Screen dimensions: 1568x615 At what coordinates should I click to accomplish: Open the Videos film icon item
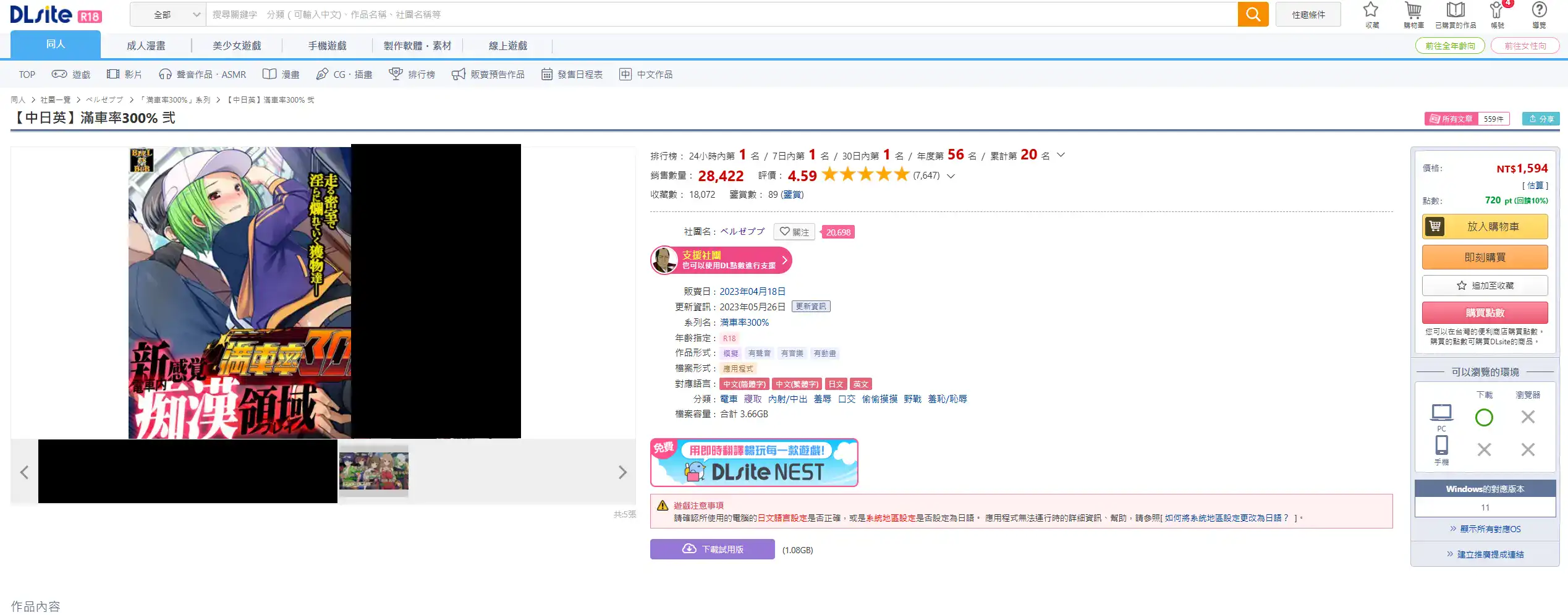[x=124, y=74]
